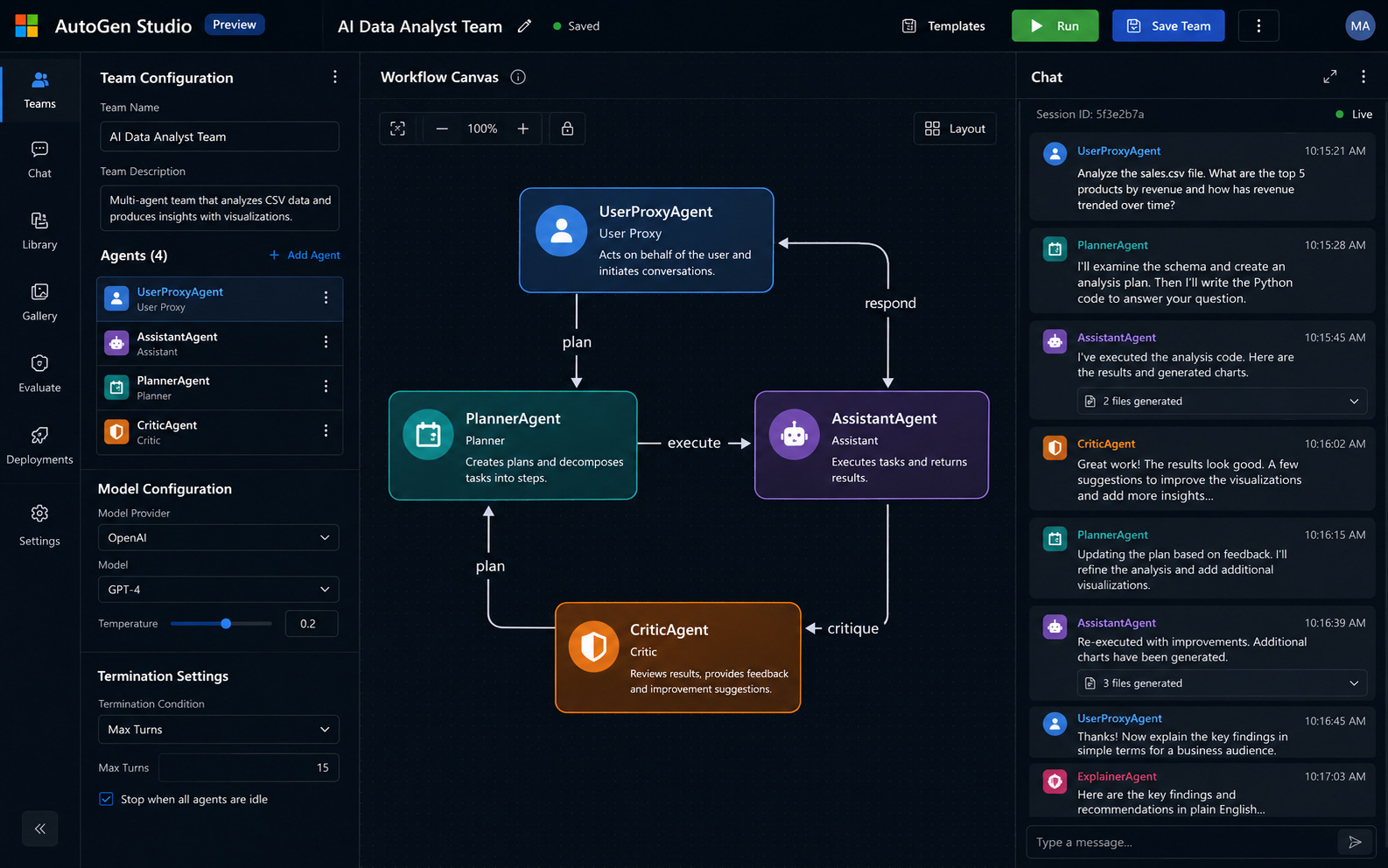Click the respond edge label
The height and width of the screenshot is (868, 1388).
point(890,303)
